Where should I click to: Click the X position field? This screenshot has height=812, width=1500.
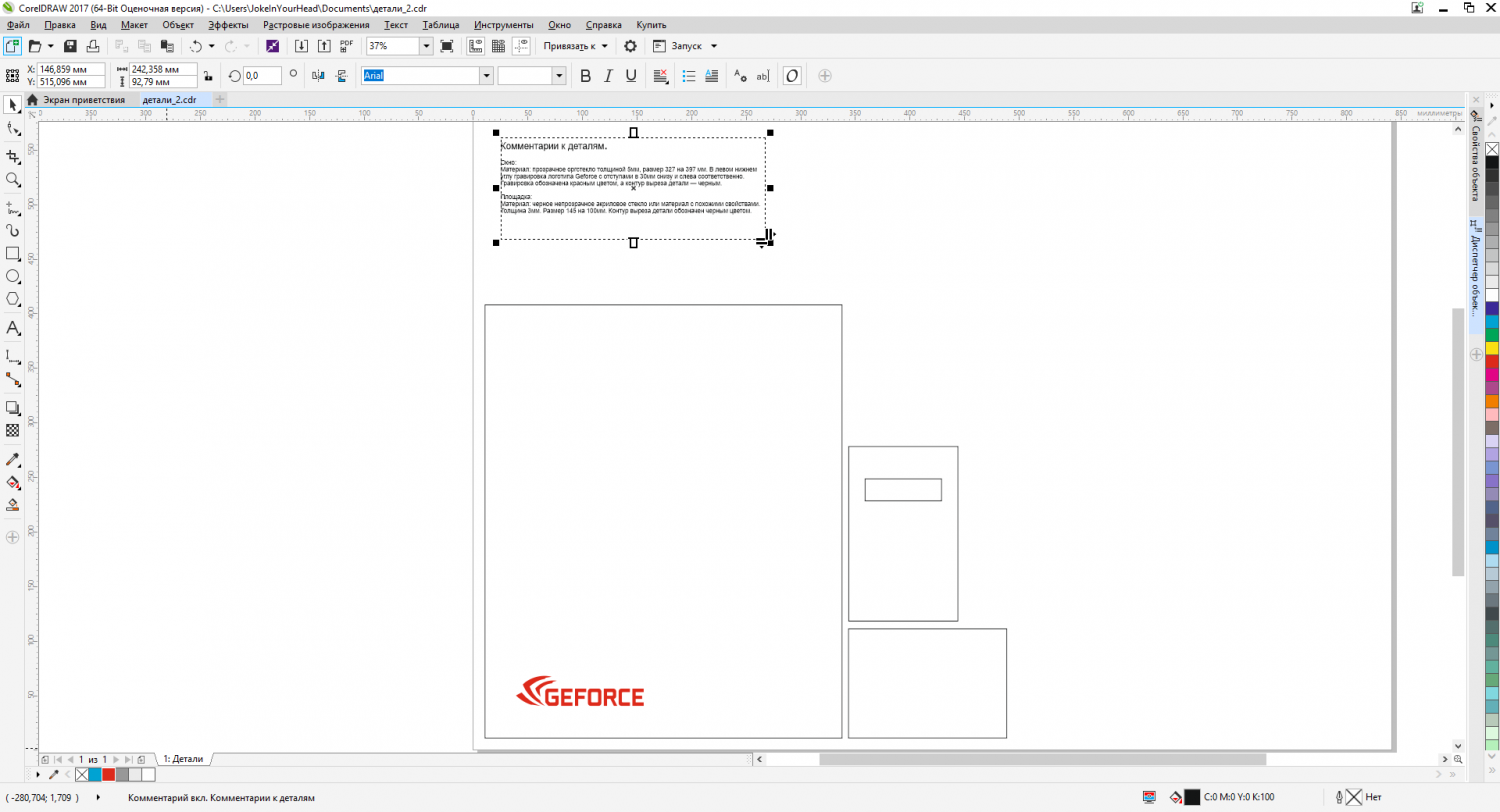(71, 69)
